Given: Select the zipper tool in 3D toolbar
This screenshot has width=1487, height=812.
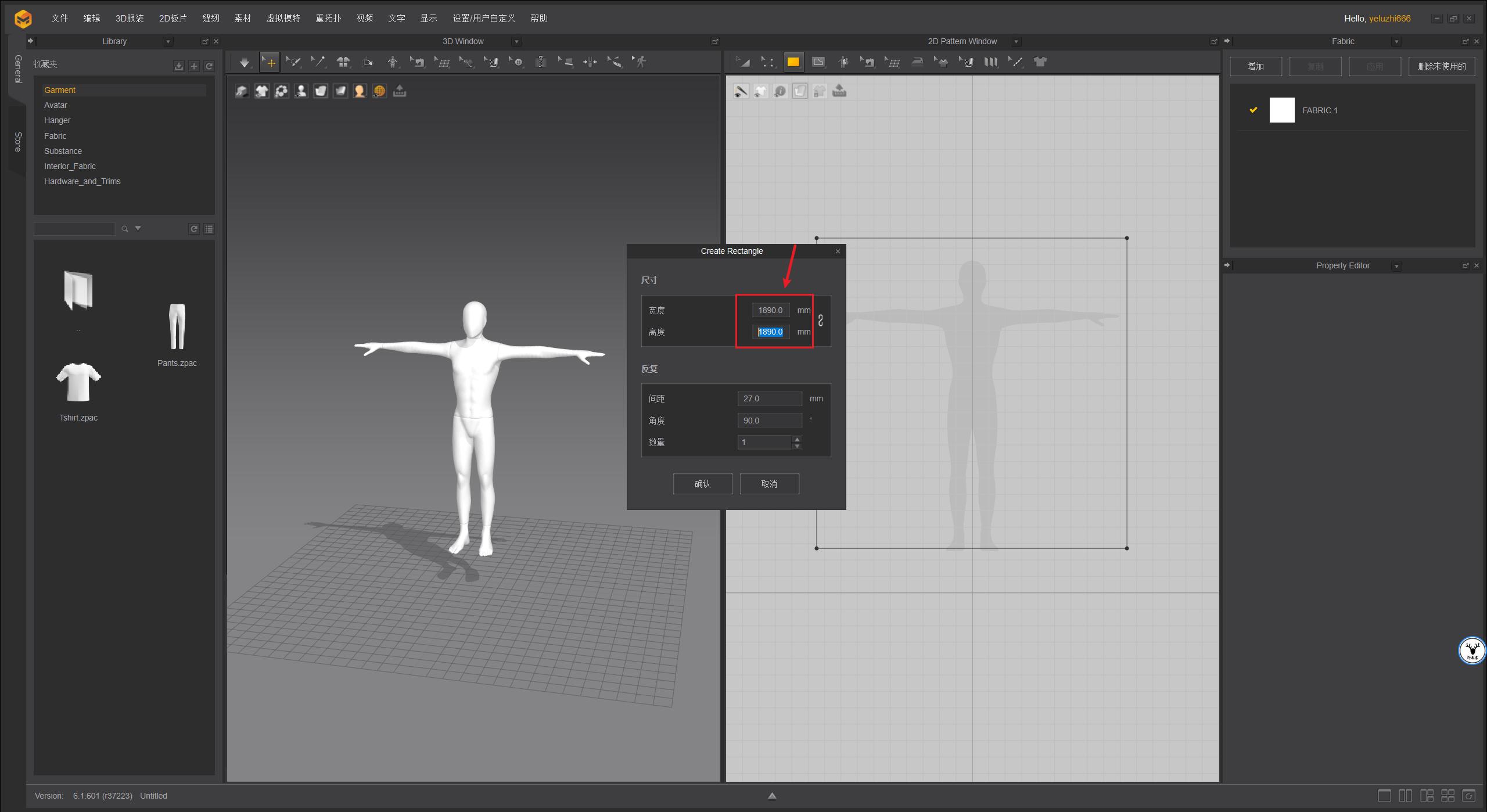Looking at the screenshot, I should point(540,62).
